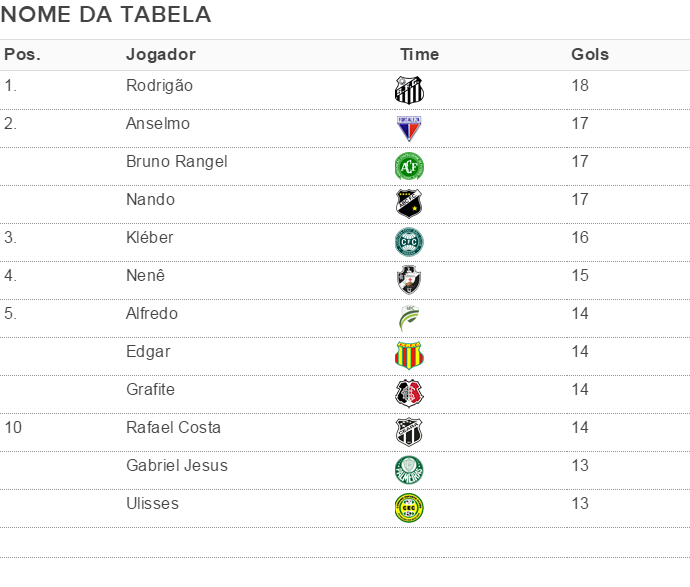Click the striped crest in Edgar's row
This screenshot has height=587, width=690.
tap(409, 356)
